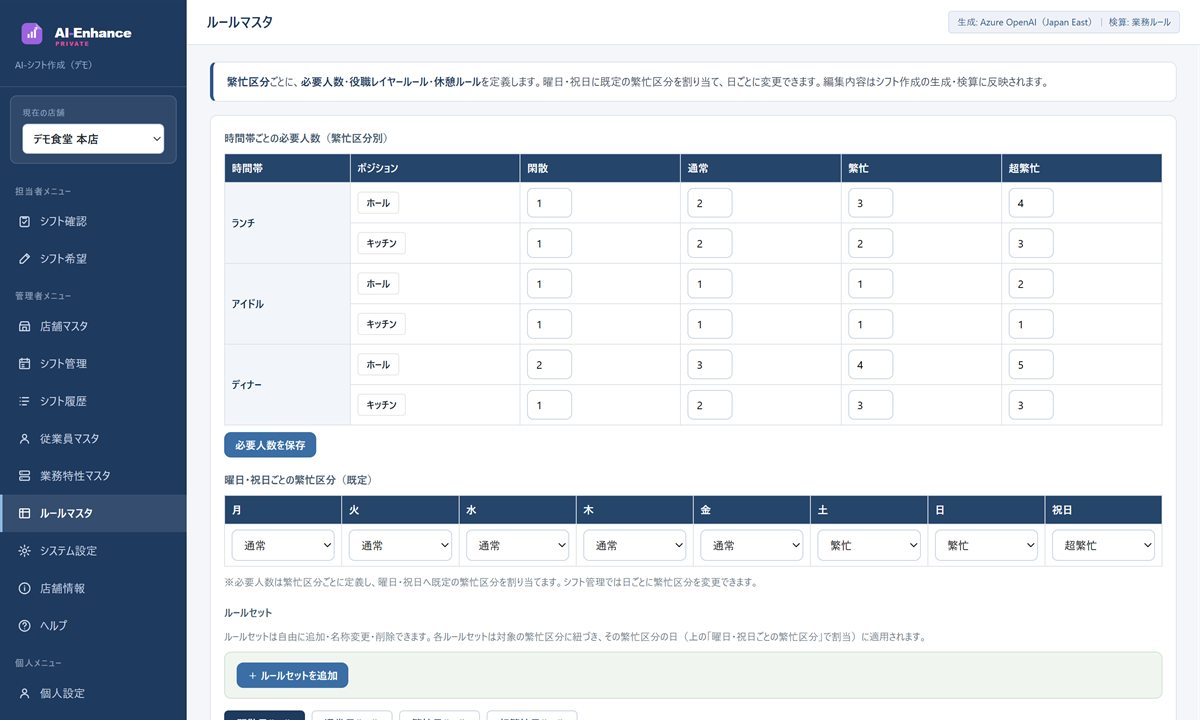Edit アイドル ホール 繁忙 headcount field
The height and width of the screenshot is (720, 1200).
870,284
